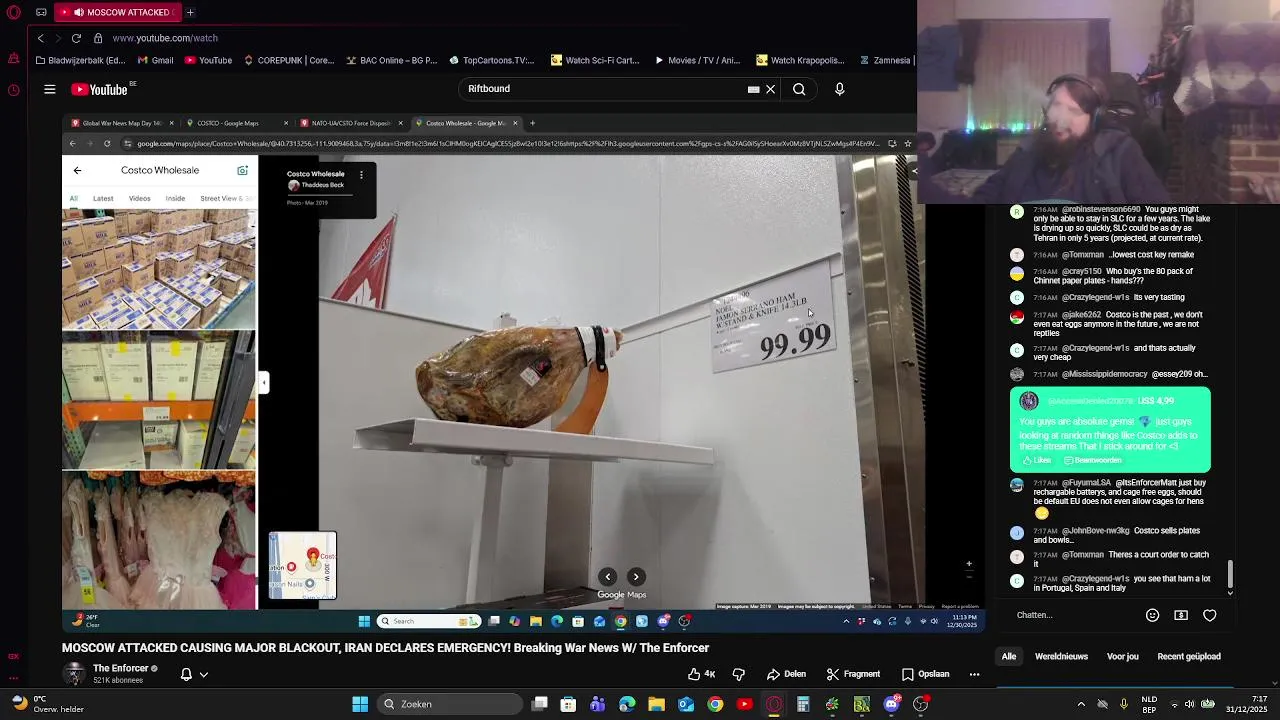Clear the Riftbound search text
1280x720 pixels.
tap(770, 89)
